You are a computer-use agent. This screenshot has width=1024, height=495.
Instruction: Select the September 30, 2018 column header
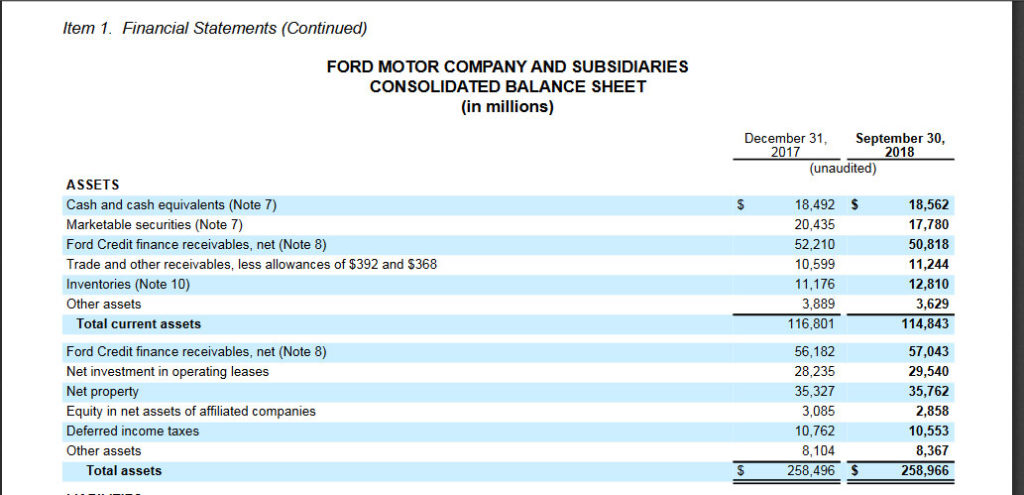(900, 145)
